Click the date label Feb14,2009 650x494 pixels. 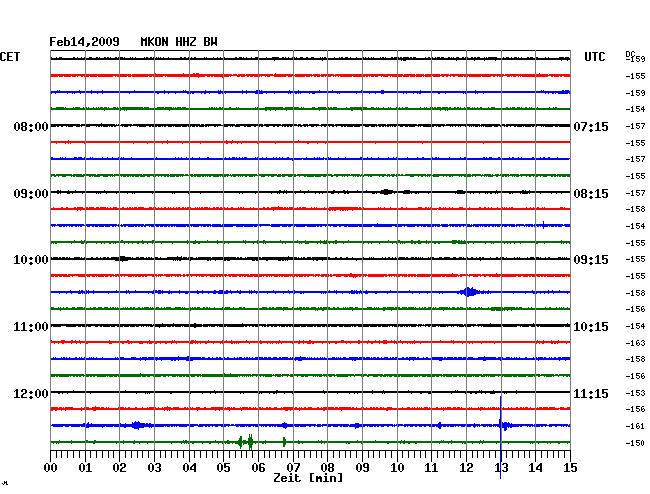click(84, 42)
